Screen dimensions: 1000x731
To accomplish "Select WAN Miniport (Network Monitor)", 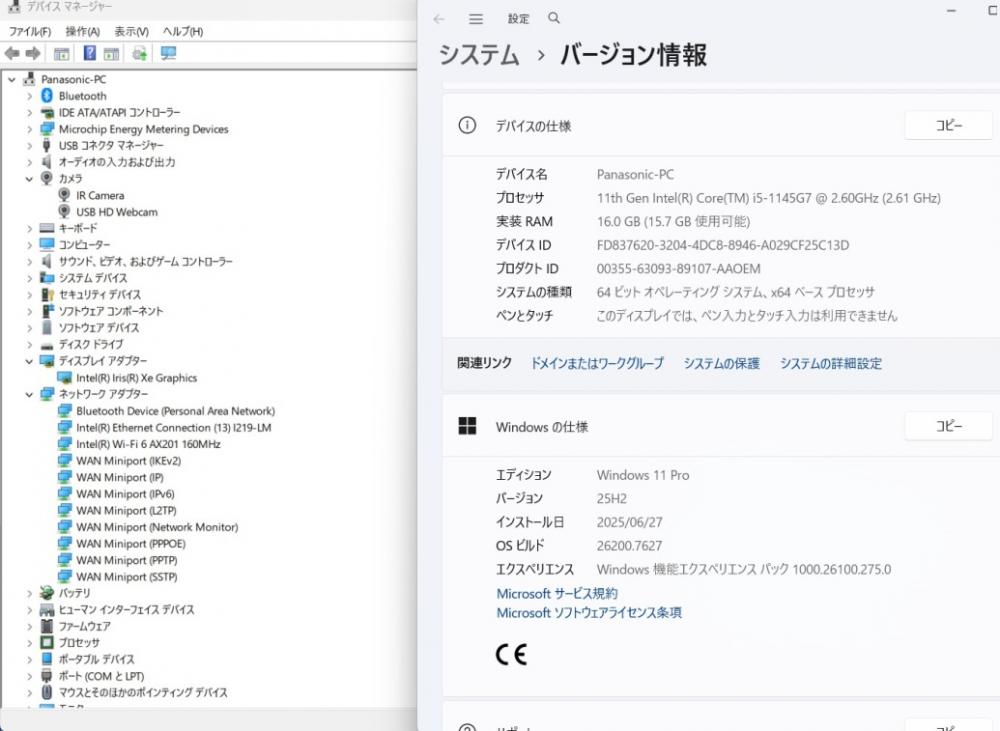I will (x=157, y=527).
